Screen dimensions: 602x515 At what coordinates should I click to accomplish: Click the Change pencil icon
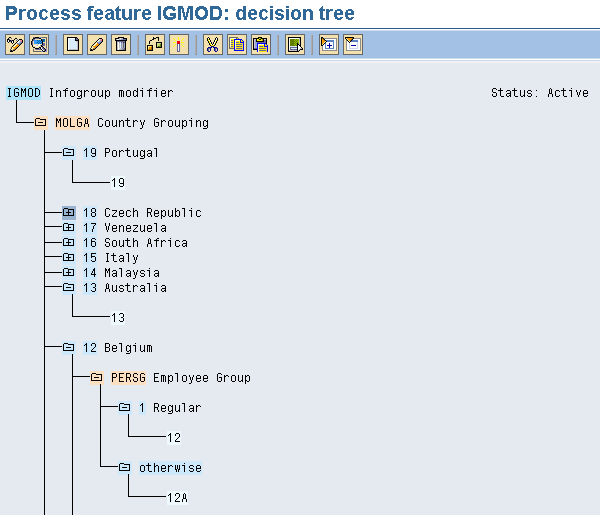pos(97,45)
